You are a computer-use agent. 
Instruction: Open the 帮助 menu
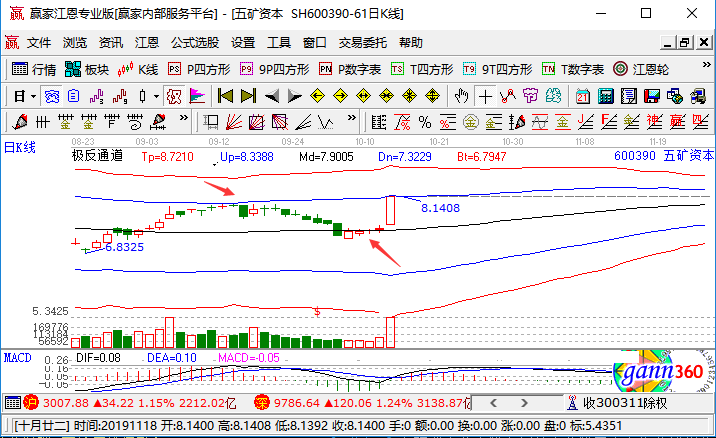pyautogui.click(x=411, y=43)
